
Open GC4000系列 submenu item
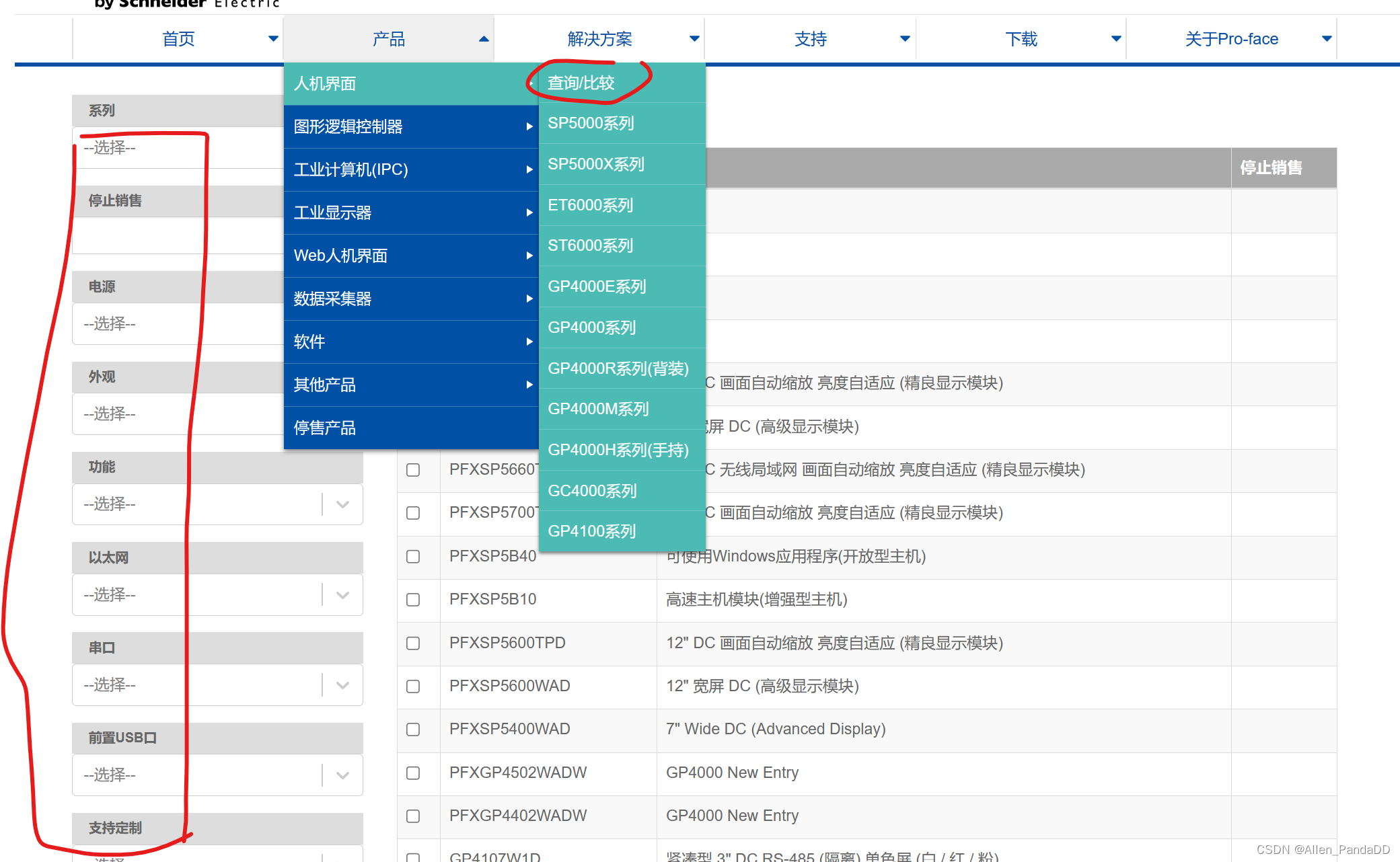click(622, 491)
